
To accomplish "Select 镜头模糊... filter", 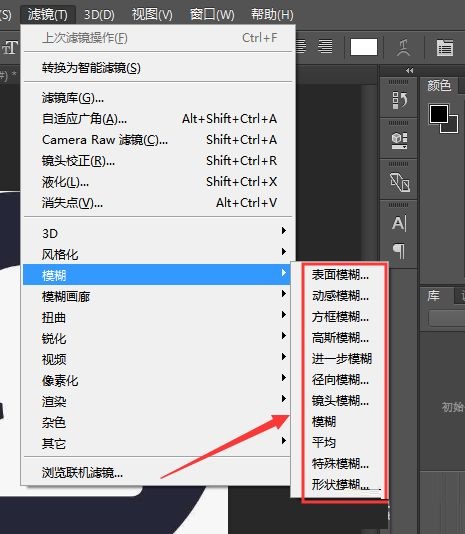I will [341, 400].
